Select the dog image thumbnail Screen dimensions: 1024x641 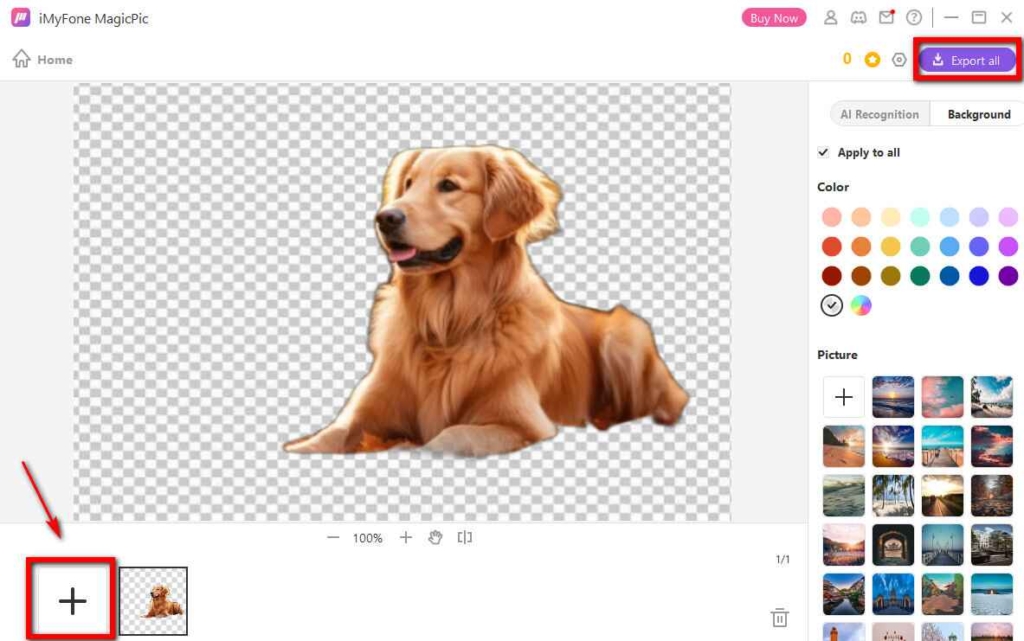coord(154,599)
